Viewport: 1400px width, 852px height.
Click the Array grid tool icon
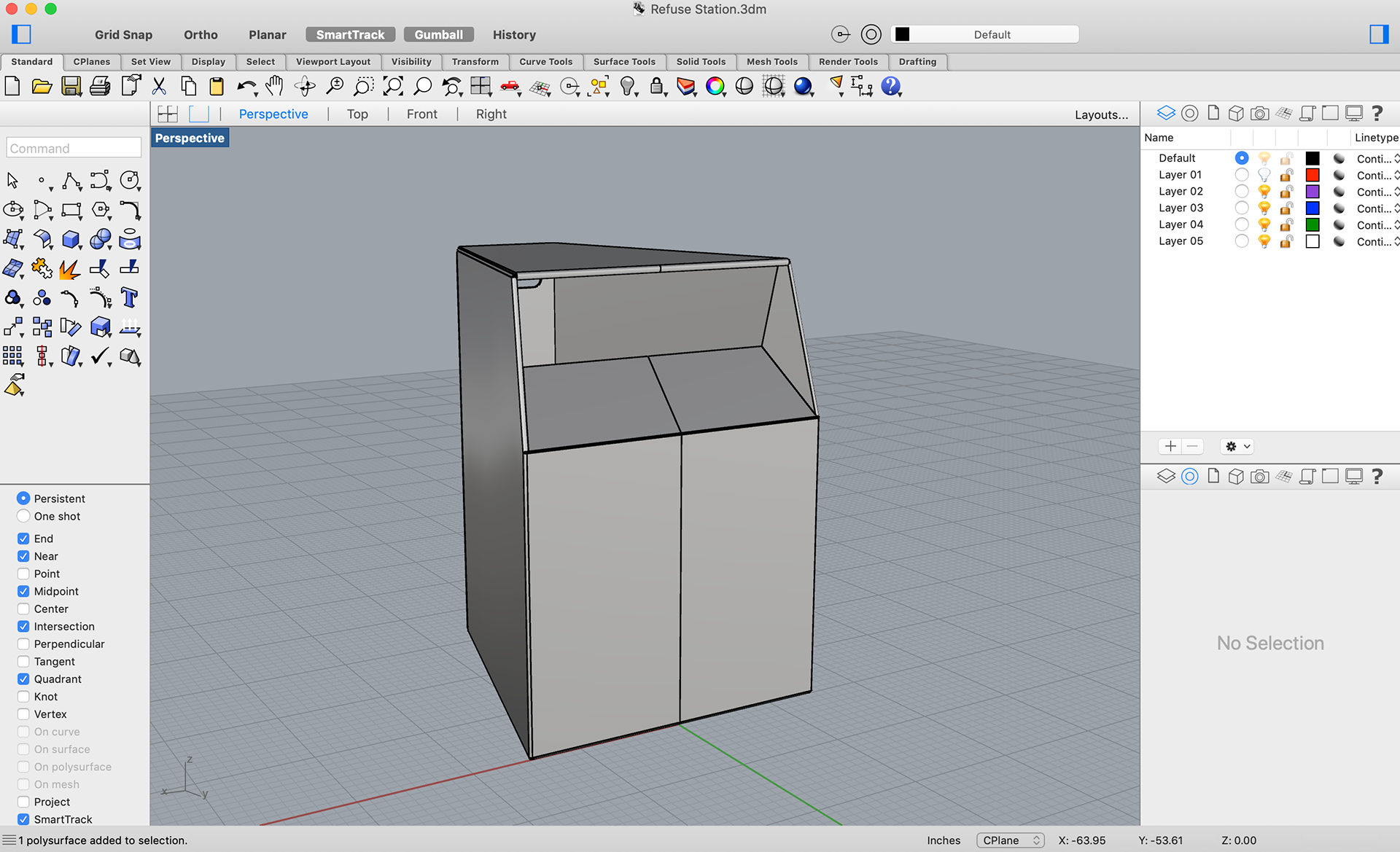13,356
